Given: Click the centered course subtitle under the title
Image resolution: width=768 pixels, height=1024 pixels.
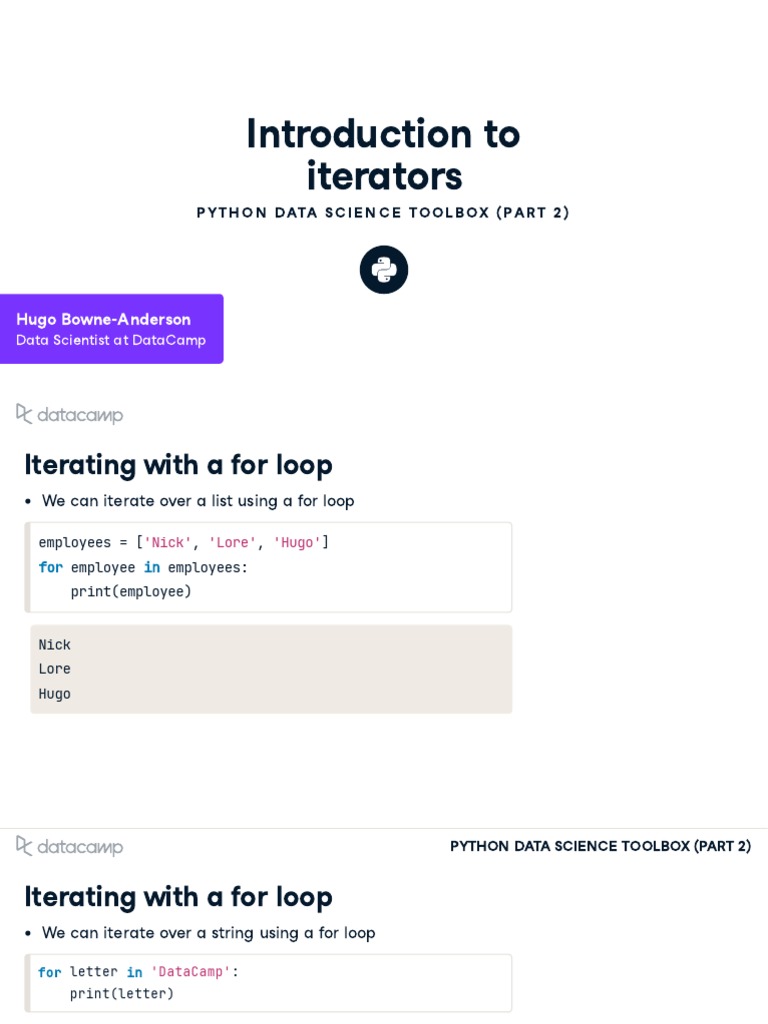Looking at the screenshot, I should 383,213.
